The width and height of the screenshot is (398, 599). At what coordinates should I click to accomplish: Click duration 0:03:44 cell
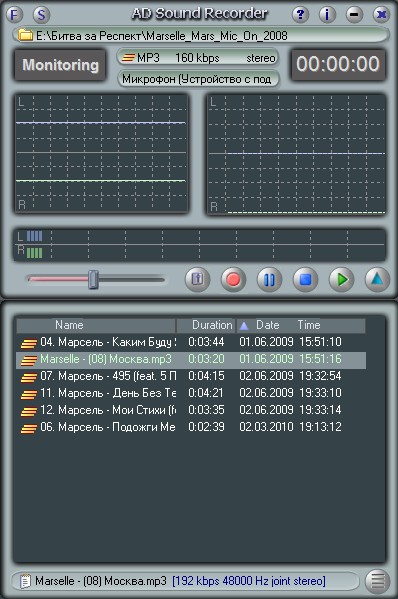[x=206, y=342]
